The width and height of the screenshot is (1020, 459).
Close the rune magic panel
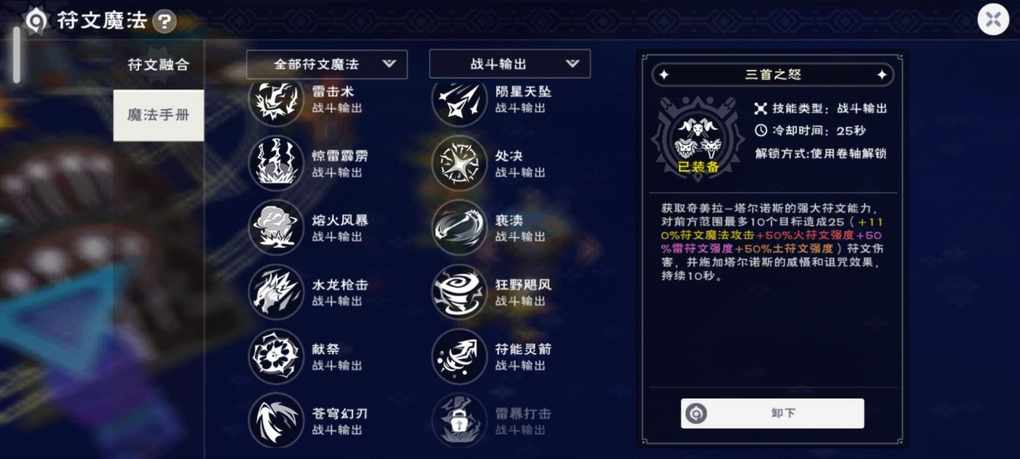(x=993, y=20)
